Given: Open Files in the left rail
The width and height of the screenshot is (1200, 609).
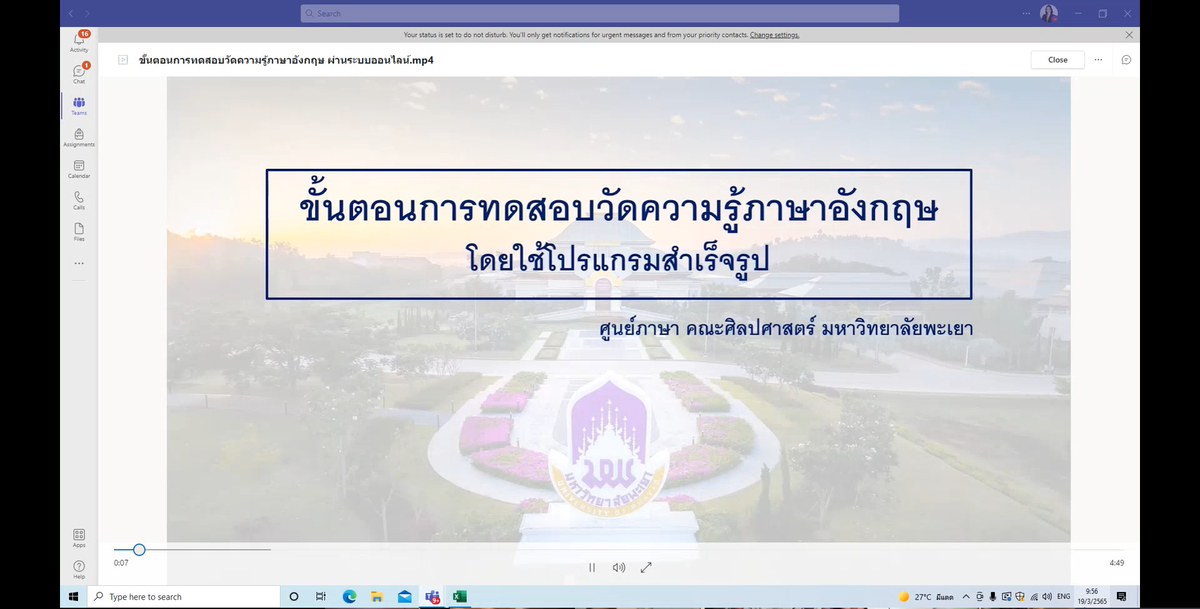Looking at the screenshot, I should pos(79,230).
